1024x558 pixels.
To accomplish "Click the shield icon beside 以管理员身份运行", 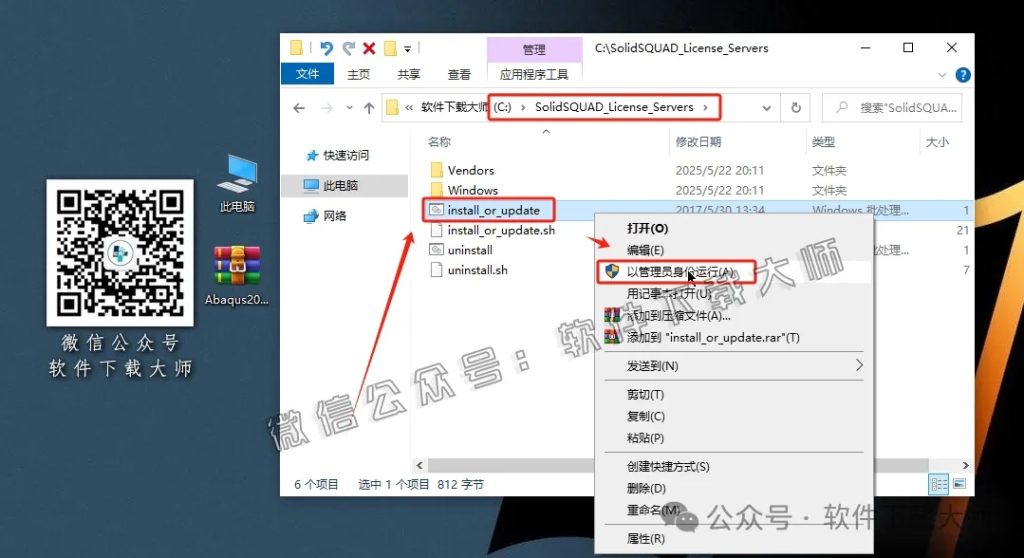I will [612, 271].
